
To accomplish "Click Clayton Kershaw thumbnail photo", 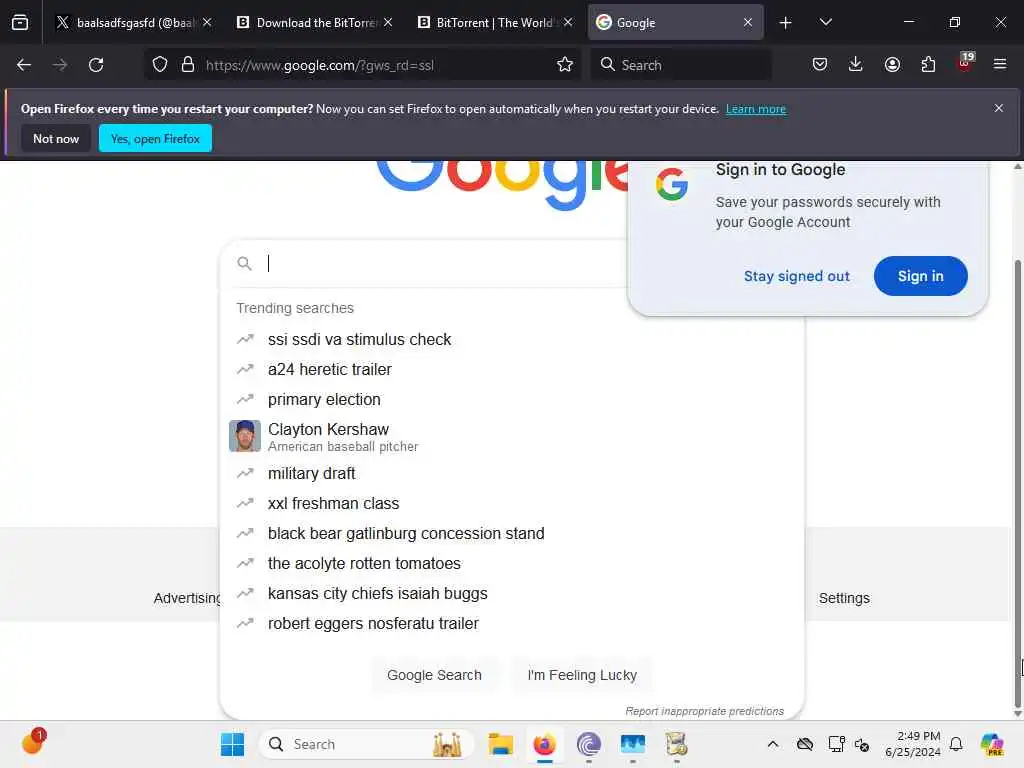I will tap(245, 436).
